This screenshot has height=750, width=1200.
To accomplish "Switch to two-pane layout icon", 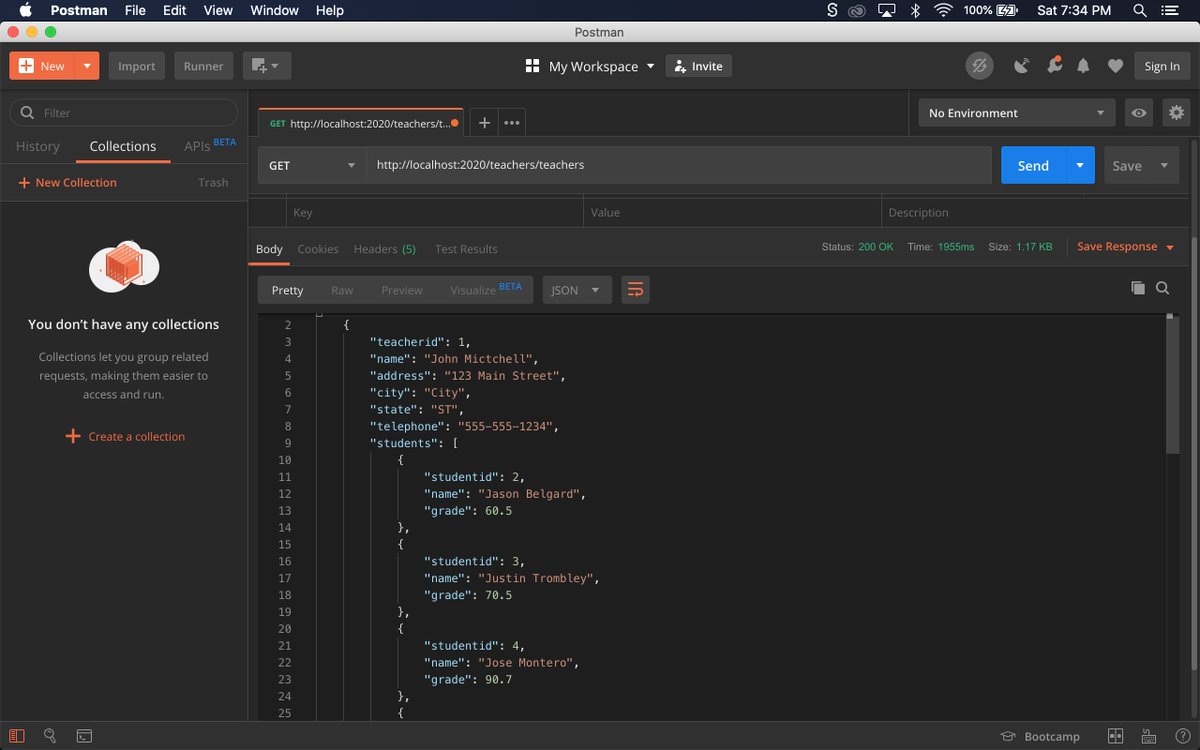I will click(1116, 736).
